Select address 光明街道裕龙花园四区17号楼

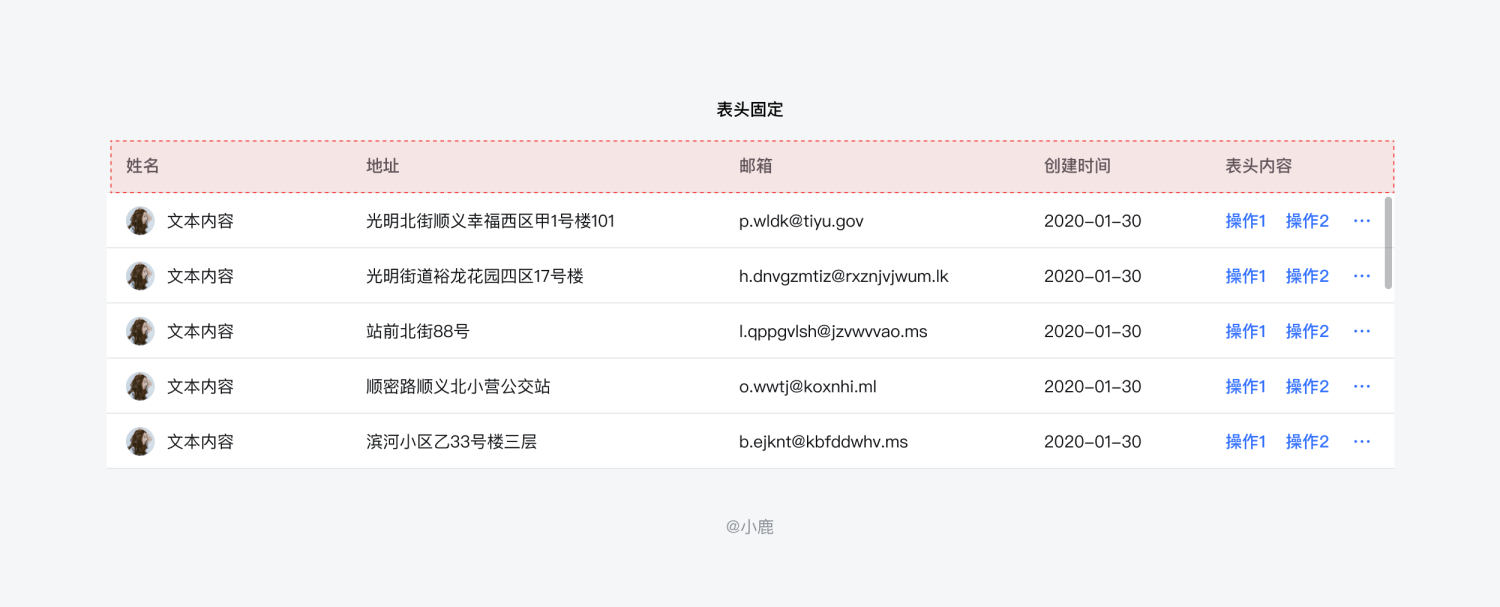pyautogui.click(x=475, y=276)
